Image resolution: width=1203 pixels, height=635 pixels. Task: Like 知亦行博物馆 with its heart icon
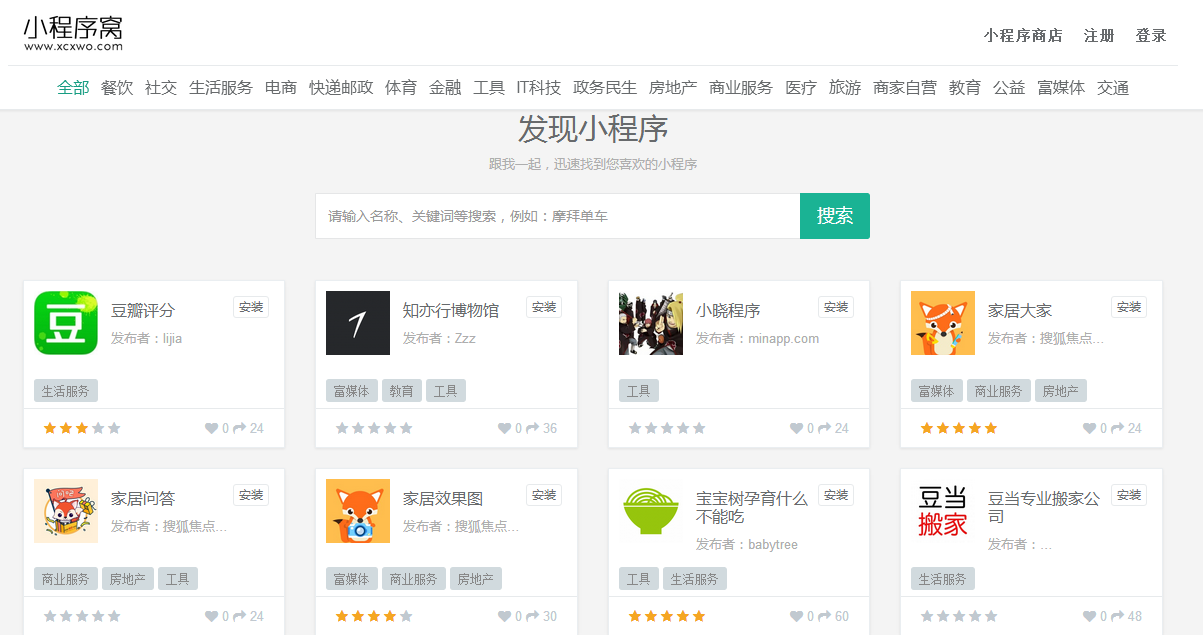click(504, 428)
